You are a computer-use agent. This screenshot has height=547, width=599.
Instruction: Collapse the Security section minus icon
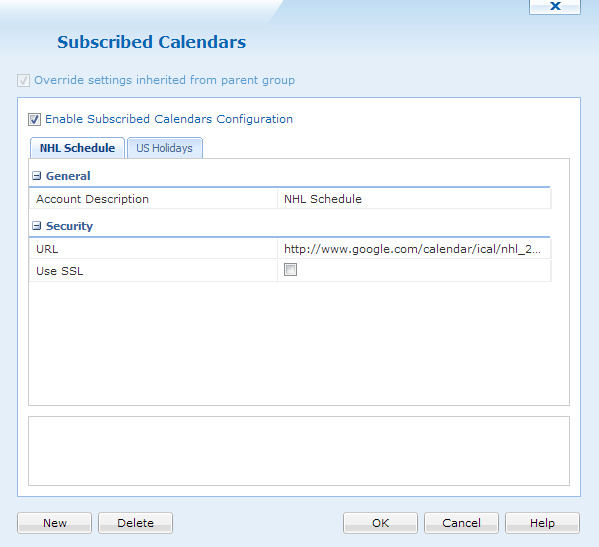[36, 226]
